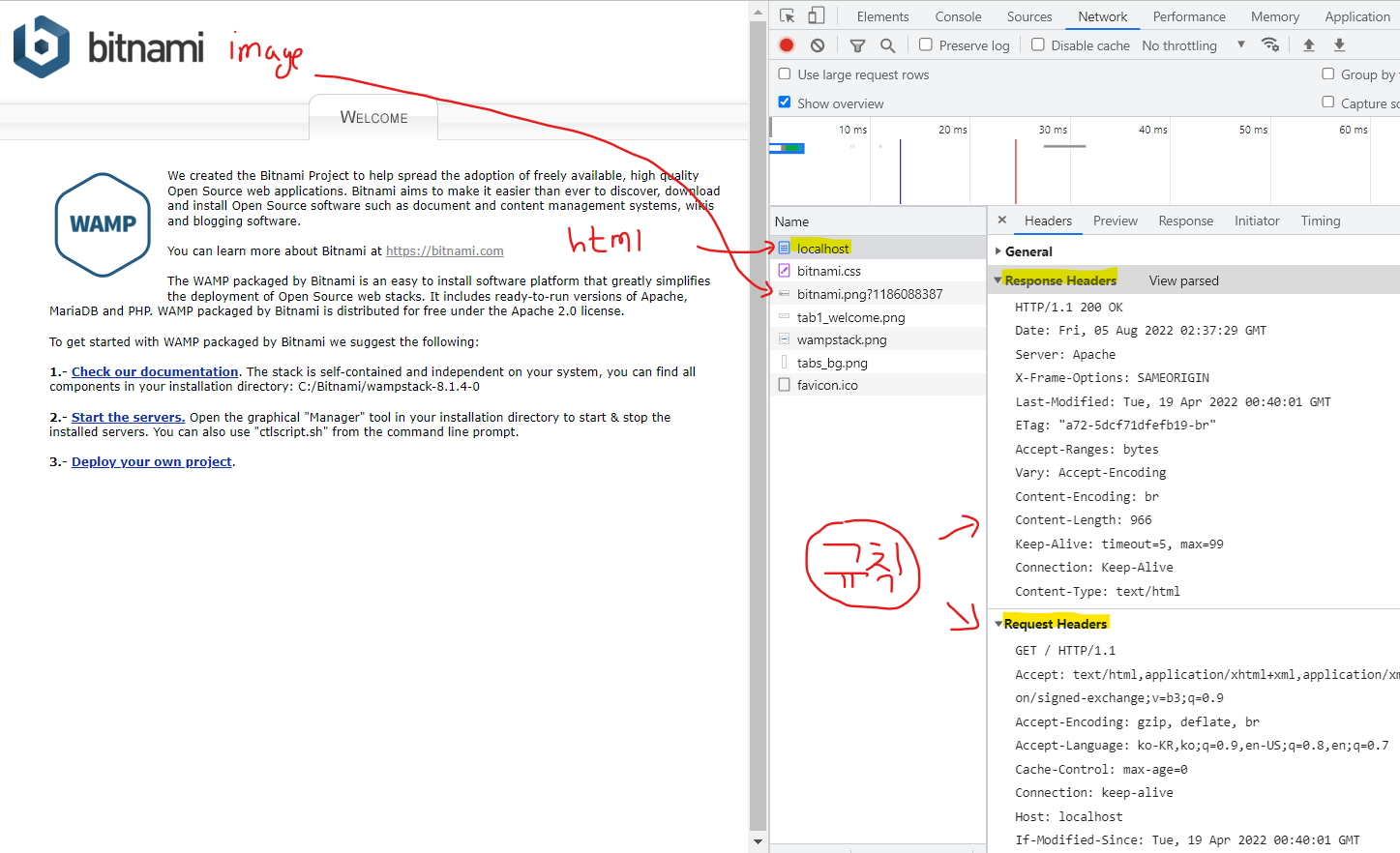Click the Host: localhost request header
This screenshot has width=1400, height=853.
coord(1068,817)
